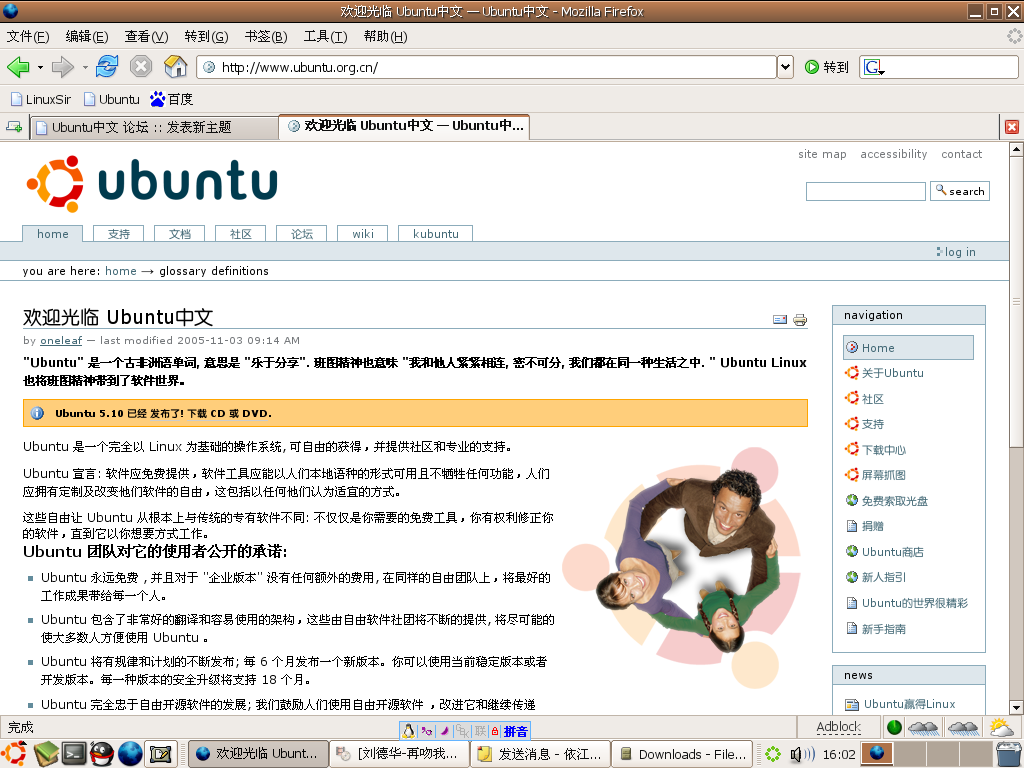Click the site search button
1024x768 pixels.
959,191
